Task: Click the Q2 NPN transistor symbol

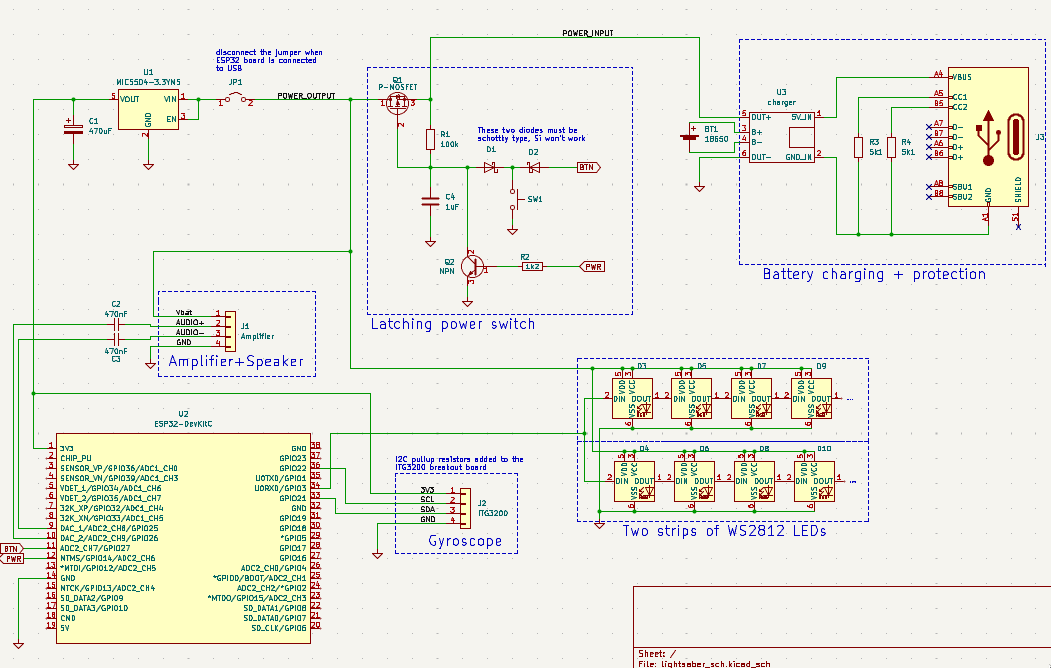Action: pyautogui.click(x=471, y=266)
